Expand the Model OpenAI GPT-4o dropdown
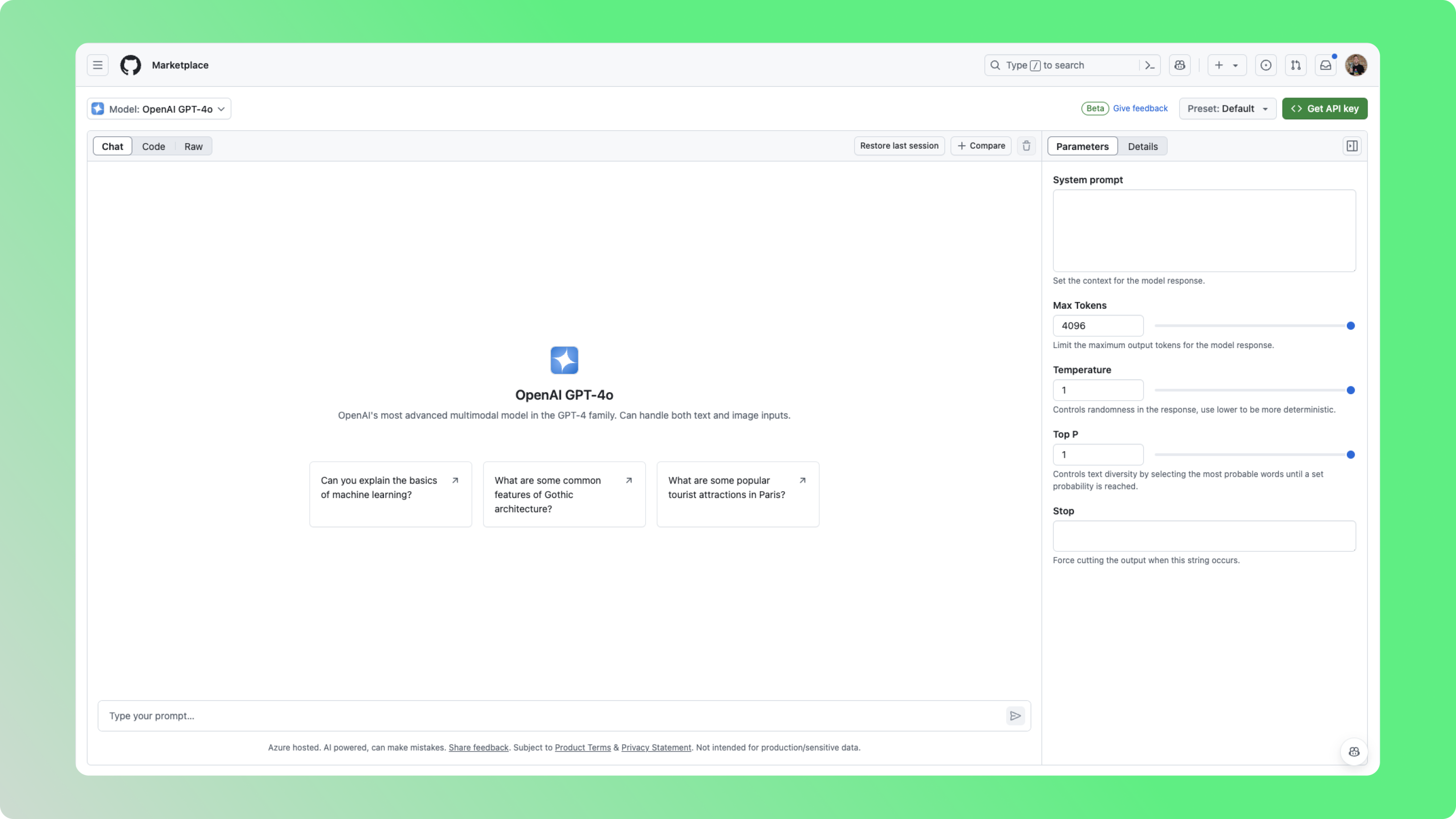The height and width of the screenshot is (819, 1456). tap(159, 109)
